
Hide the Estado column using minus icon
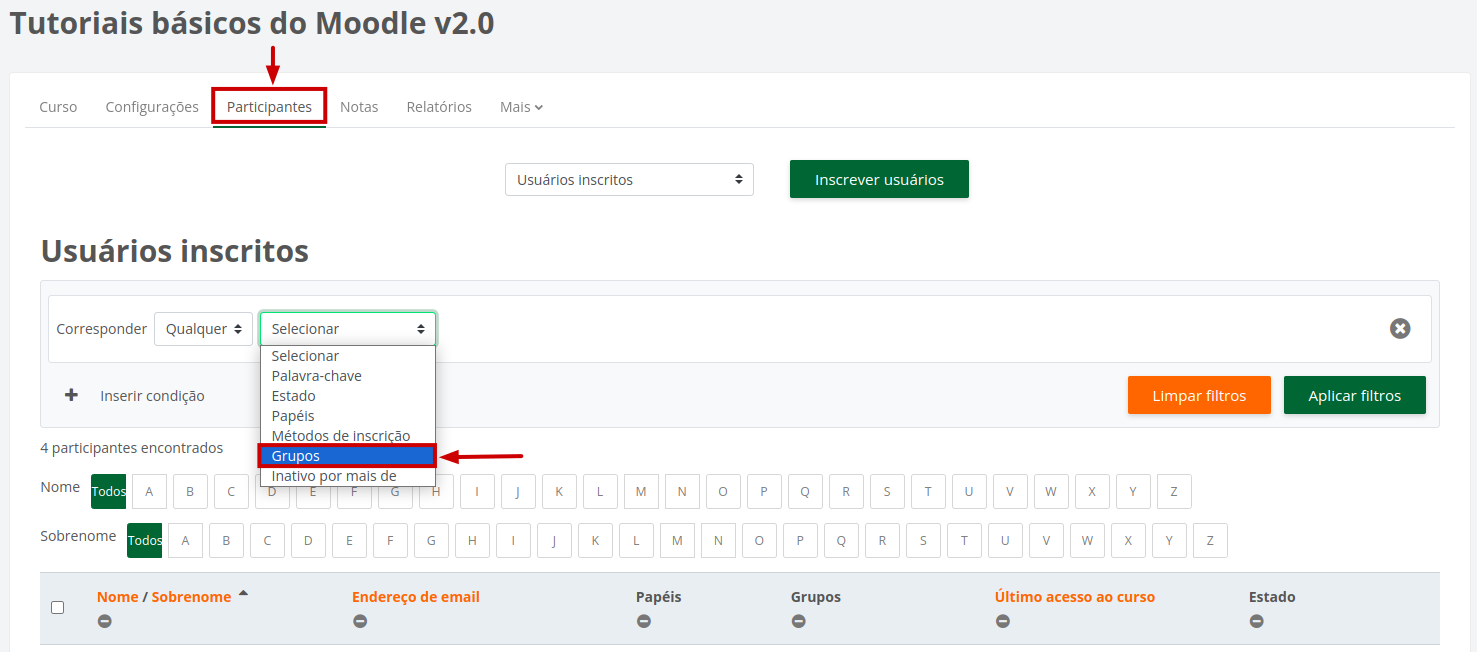[1257, 621]
